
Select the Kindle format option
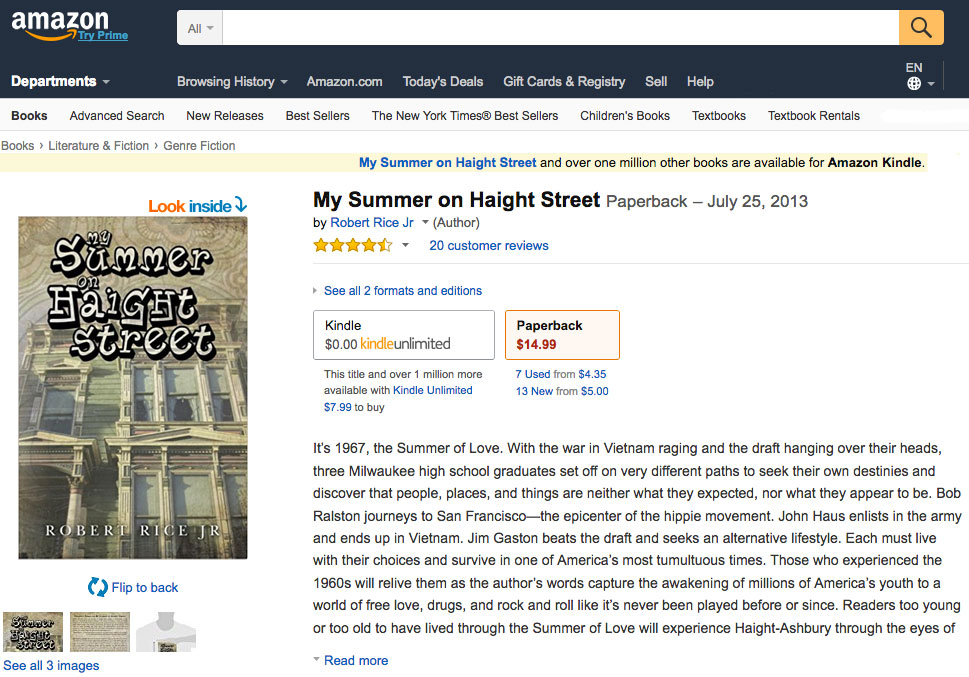[x=404, y=334]
